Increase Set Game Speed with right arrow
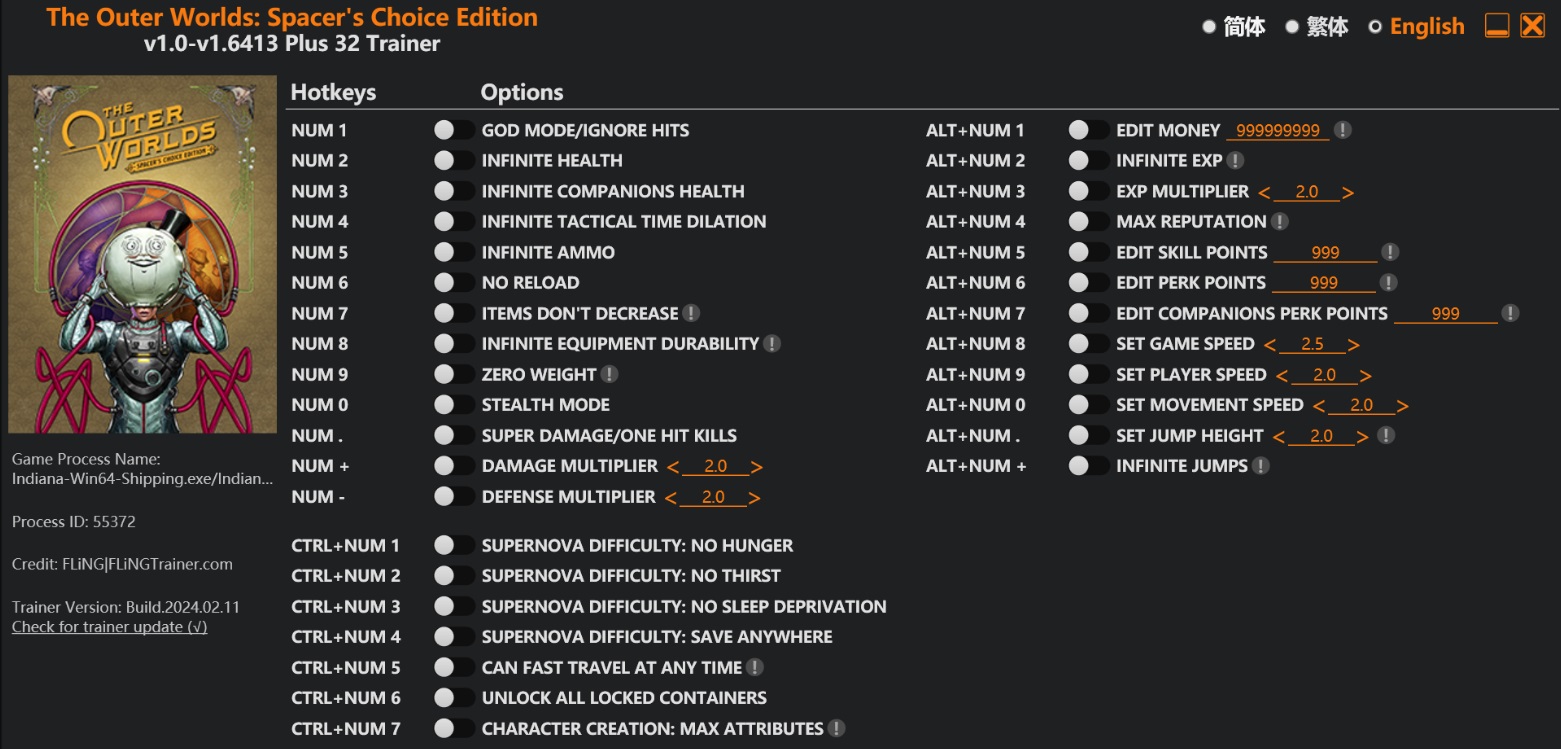Viewport: 1561px width, 749px height. coord(1353,345)
